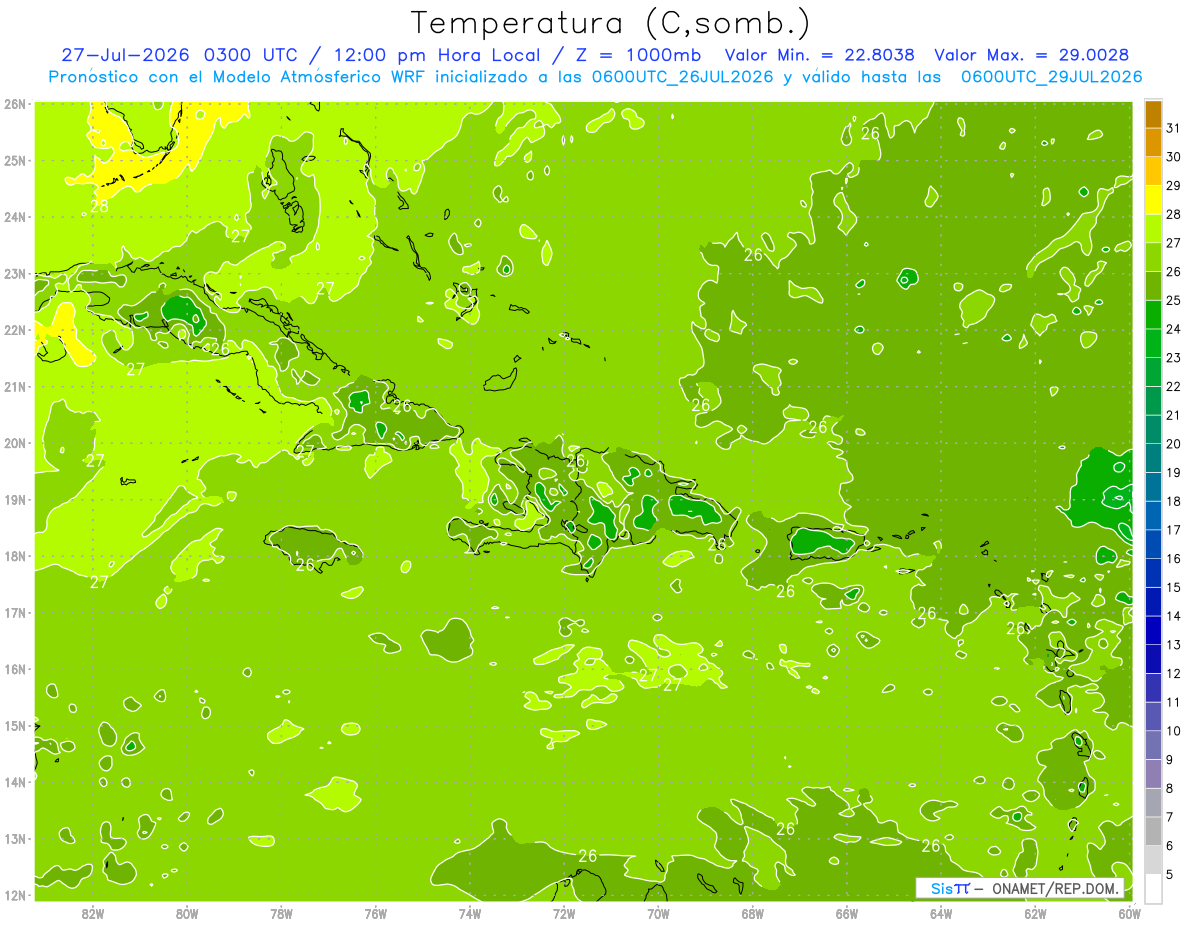Click the "Valor Max. = 29.0028" readout

tap(1032, 55)
